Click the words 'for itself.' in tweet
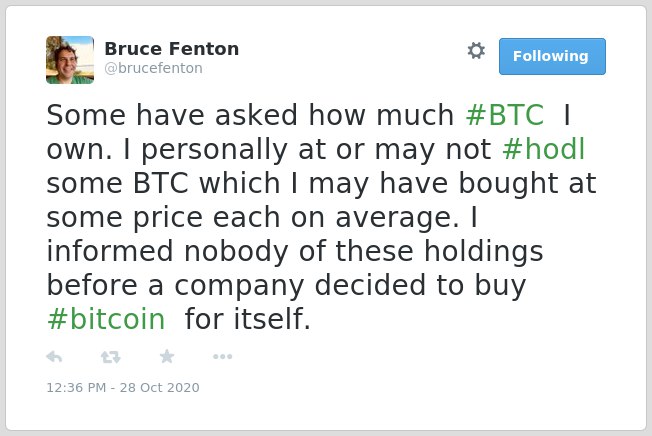 247,319
